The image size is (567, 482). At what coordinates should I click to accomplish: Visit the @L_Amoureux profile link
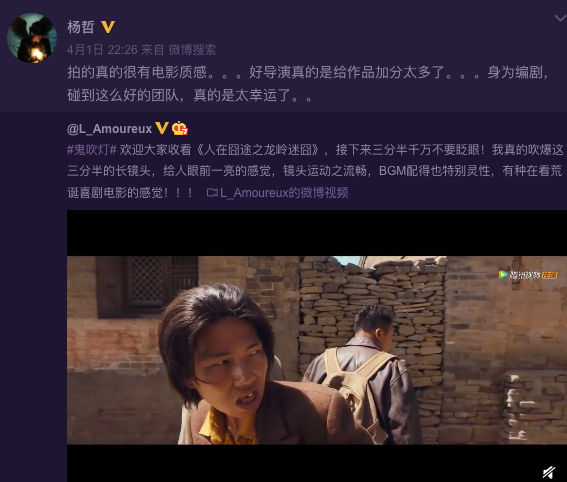[110, 129]
